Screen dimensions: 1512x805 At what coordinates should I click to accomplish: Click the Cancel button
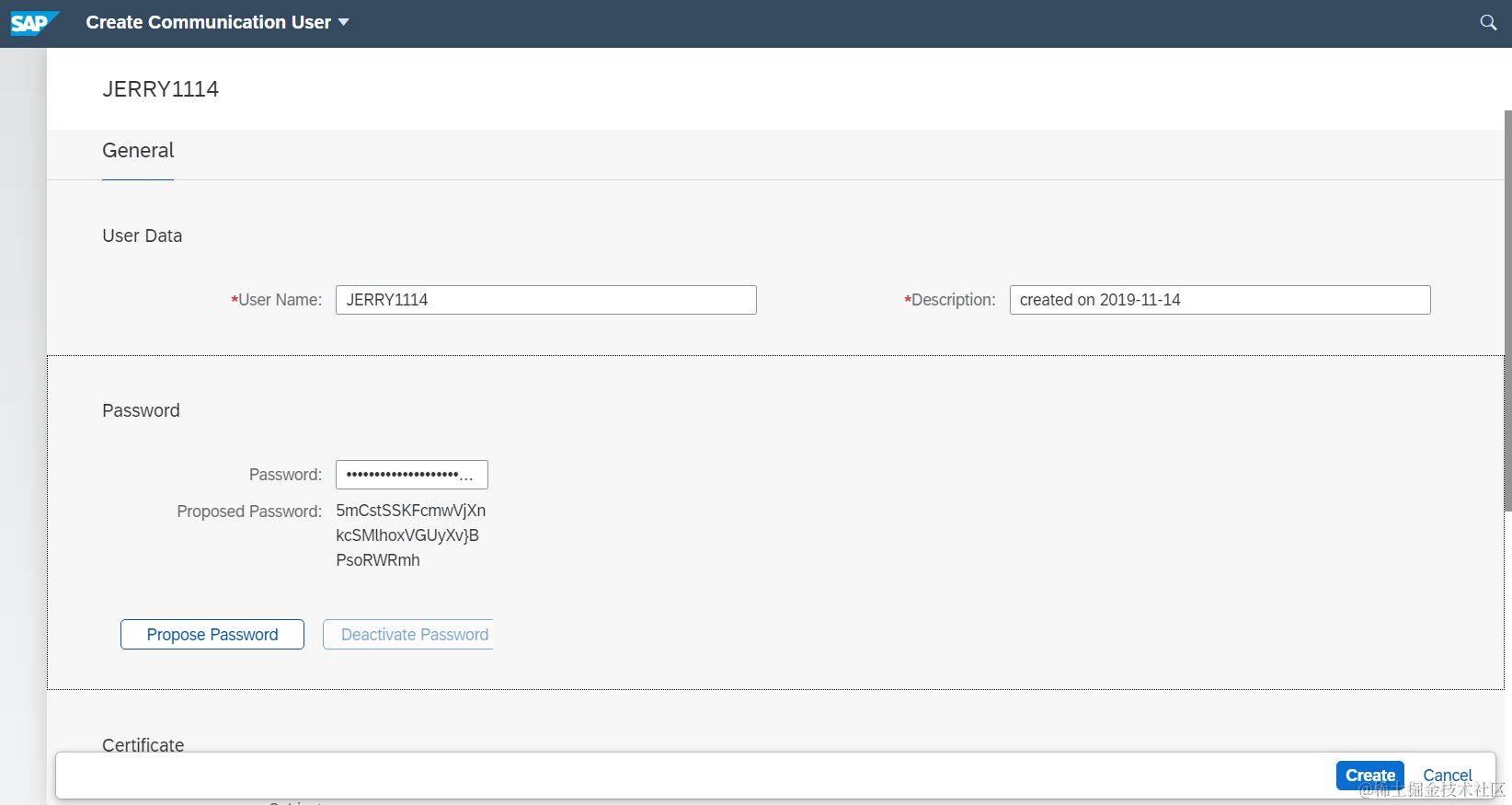[x=1448, y=776]
